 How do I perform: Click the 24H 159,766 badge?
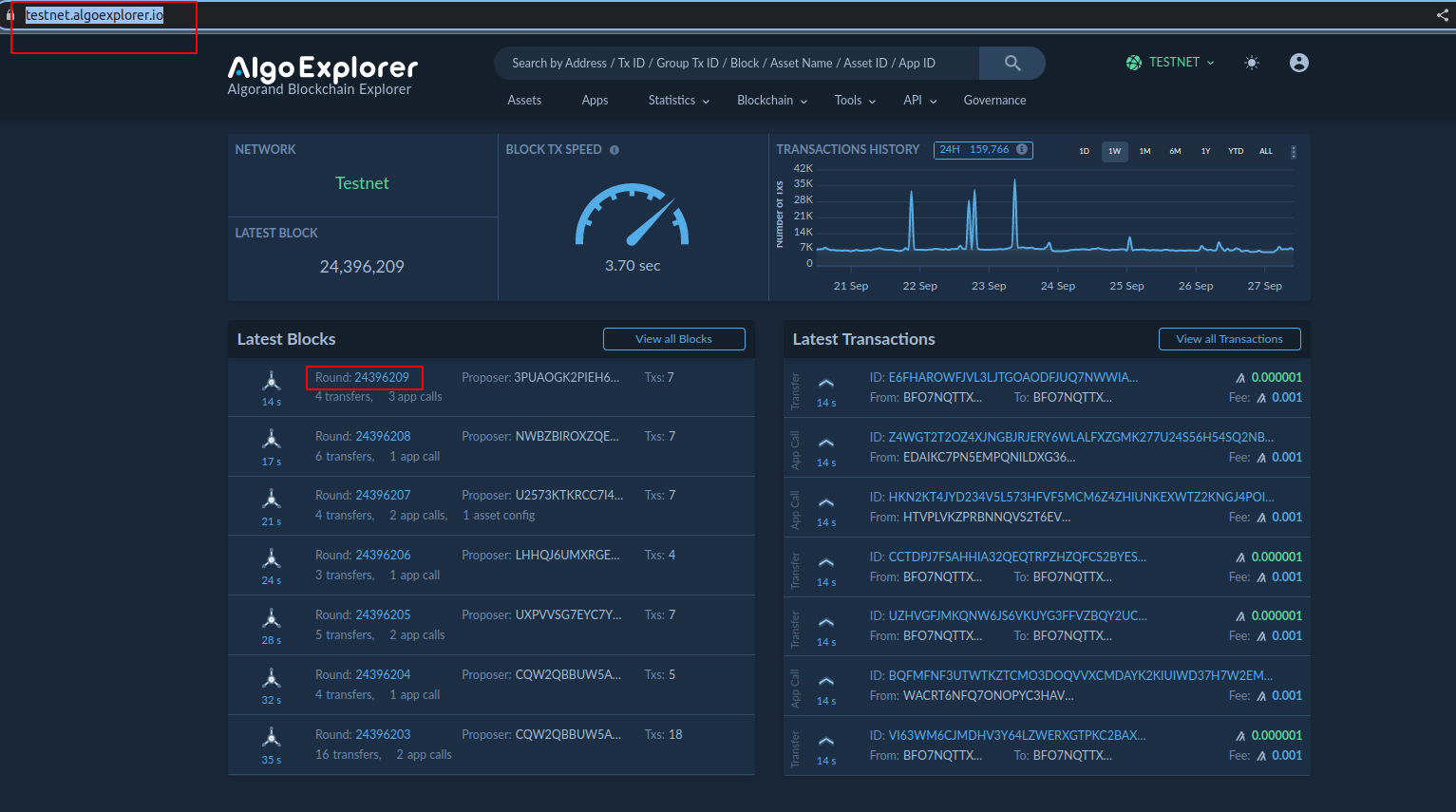point(983,150)
